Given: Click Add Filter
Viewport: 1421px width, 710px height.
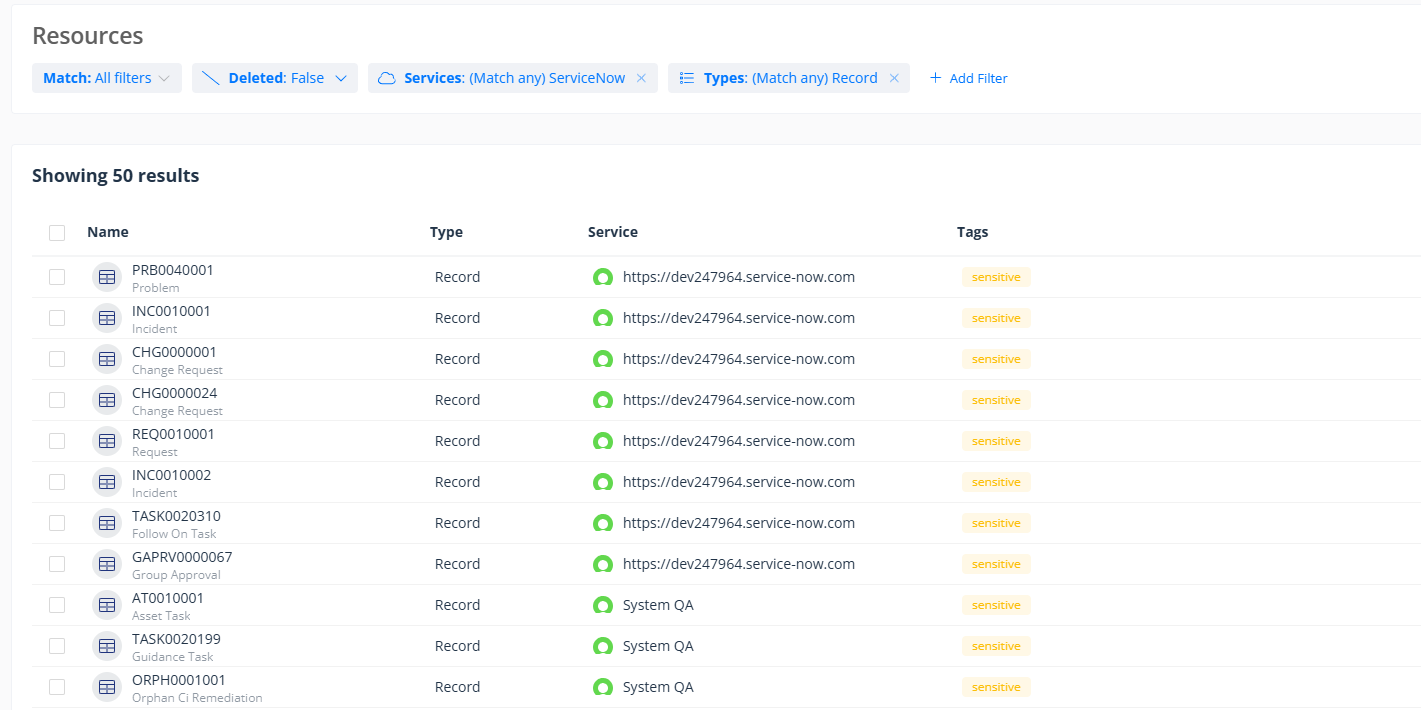Looking at the screenshot, I should pos(968,78).
